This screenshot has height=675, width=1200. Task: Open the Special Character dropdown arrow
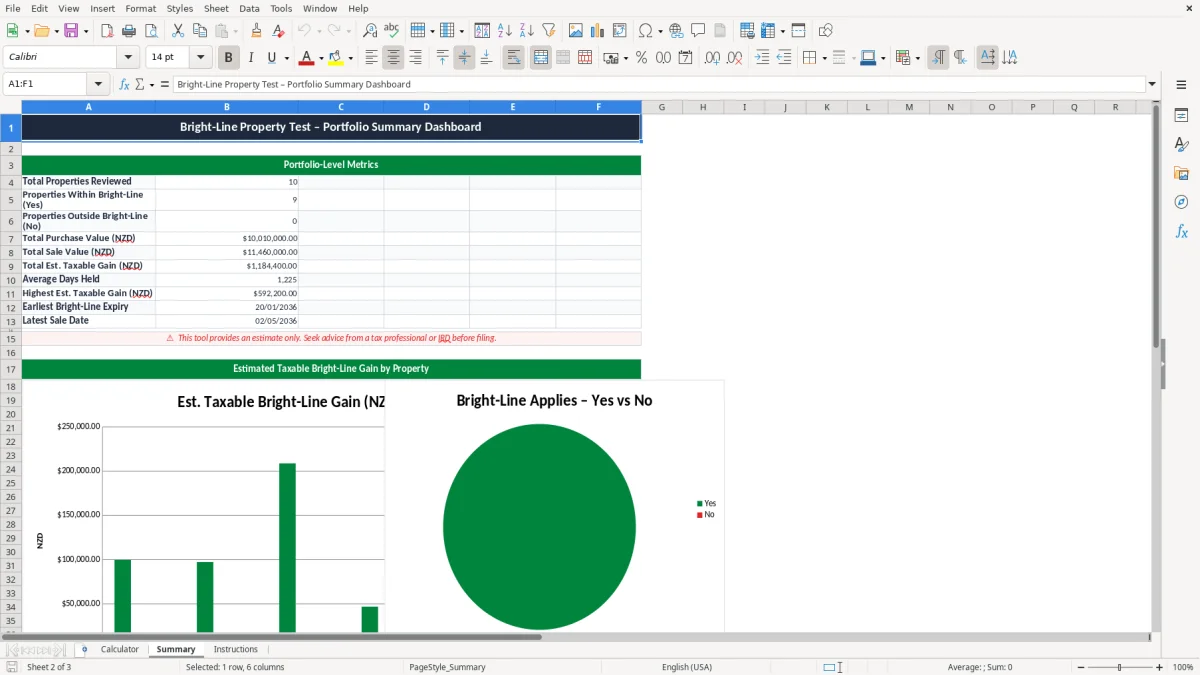point(661,31)
